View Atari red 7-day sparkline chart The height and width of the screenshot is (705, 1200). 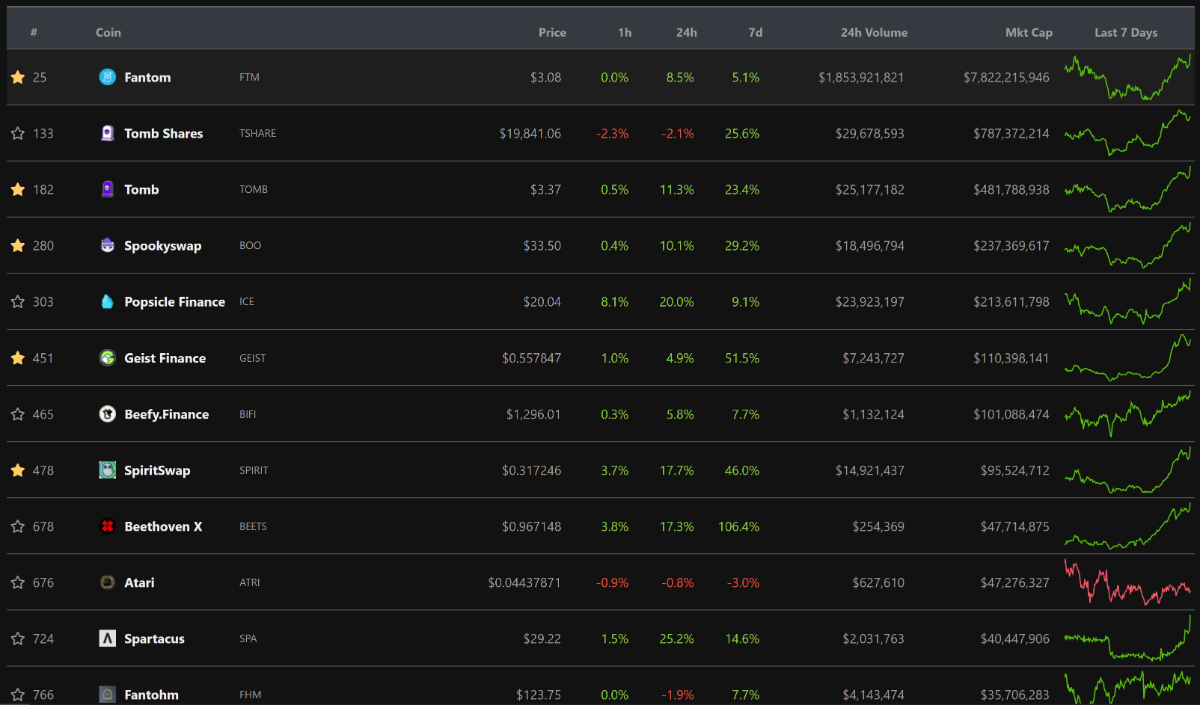1128,582
